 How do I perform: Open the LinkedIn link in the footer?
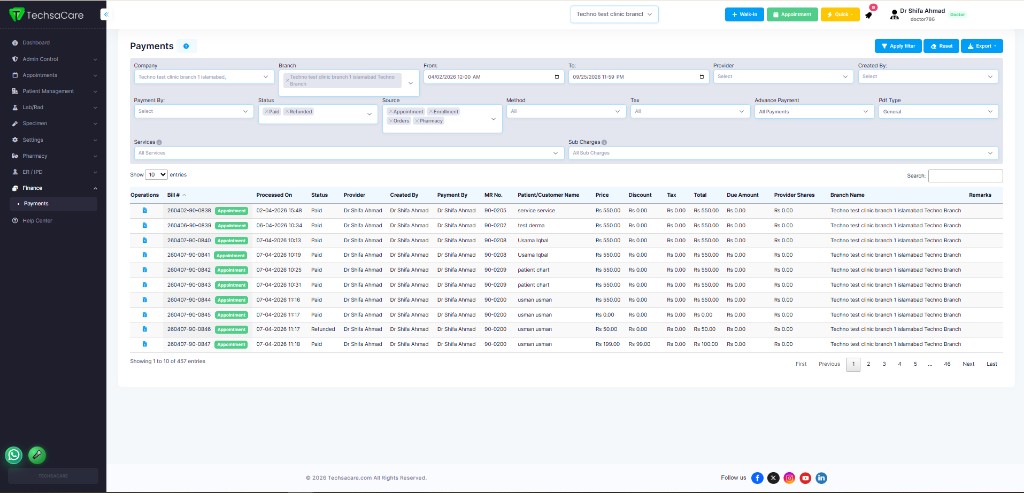coord(822,478)
